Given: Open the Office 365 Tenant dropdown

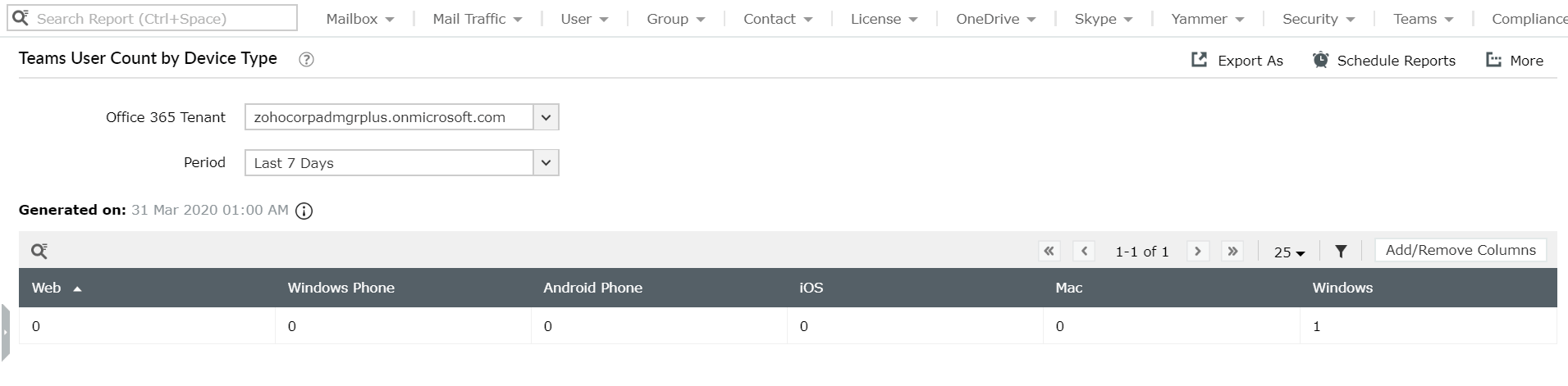Looking at the screenshot, I should [x=546, y=117].
